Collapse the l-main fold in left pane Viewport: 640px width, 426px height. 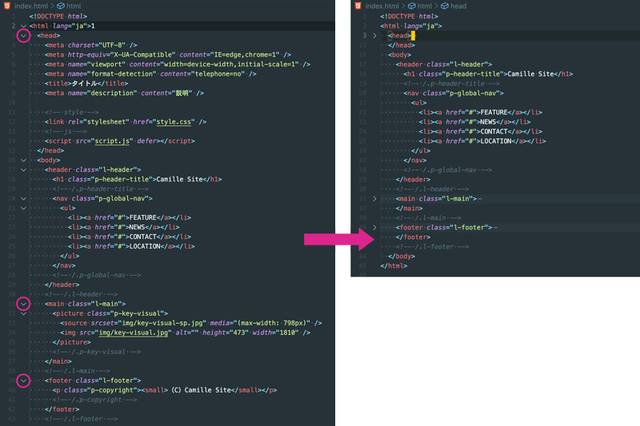point(23,304)
